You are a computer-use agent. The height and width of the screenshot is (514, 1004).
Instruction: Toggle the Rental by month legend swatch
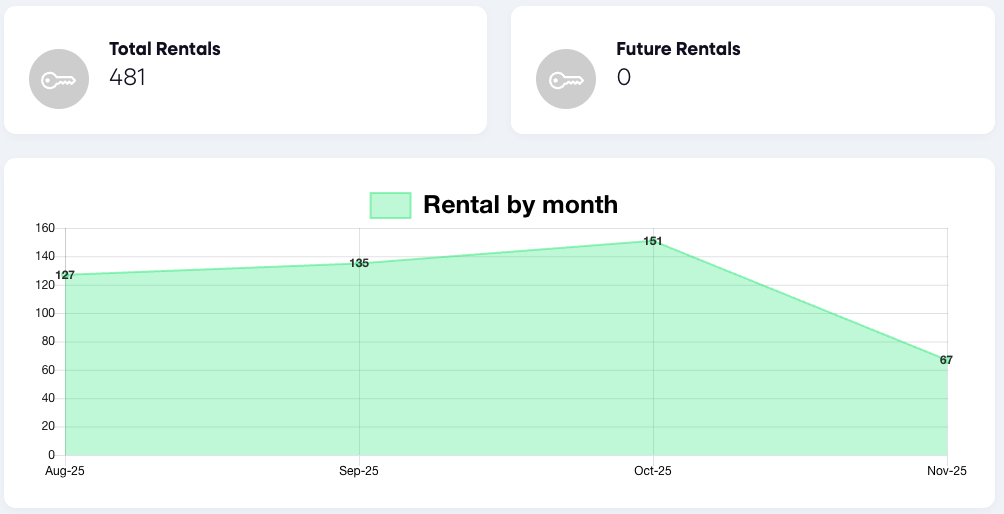point(390,205)
